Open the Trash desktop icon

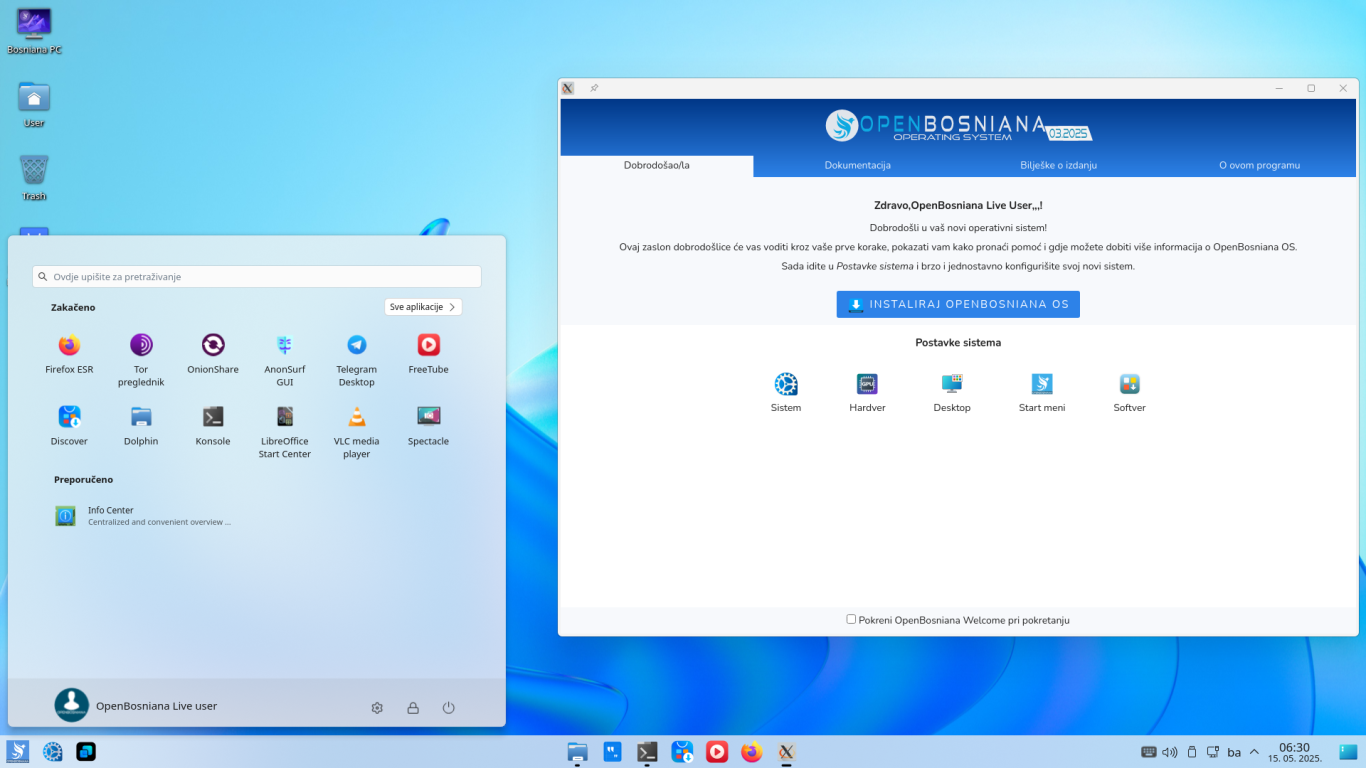coord(34,178)
